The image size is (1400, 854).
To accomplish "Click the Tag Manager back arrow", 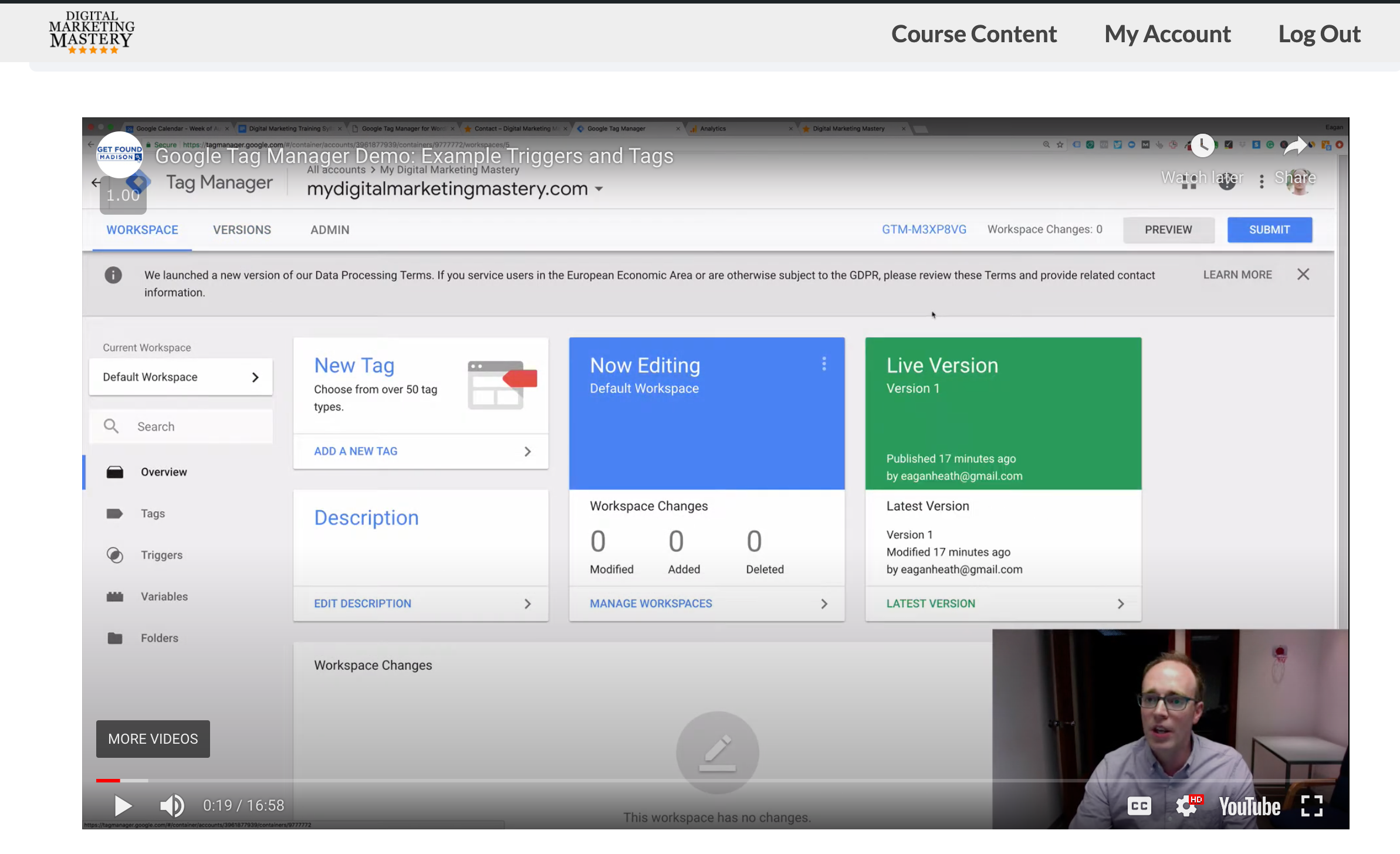I will coord(95,182).
